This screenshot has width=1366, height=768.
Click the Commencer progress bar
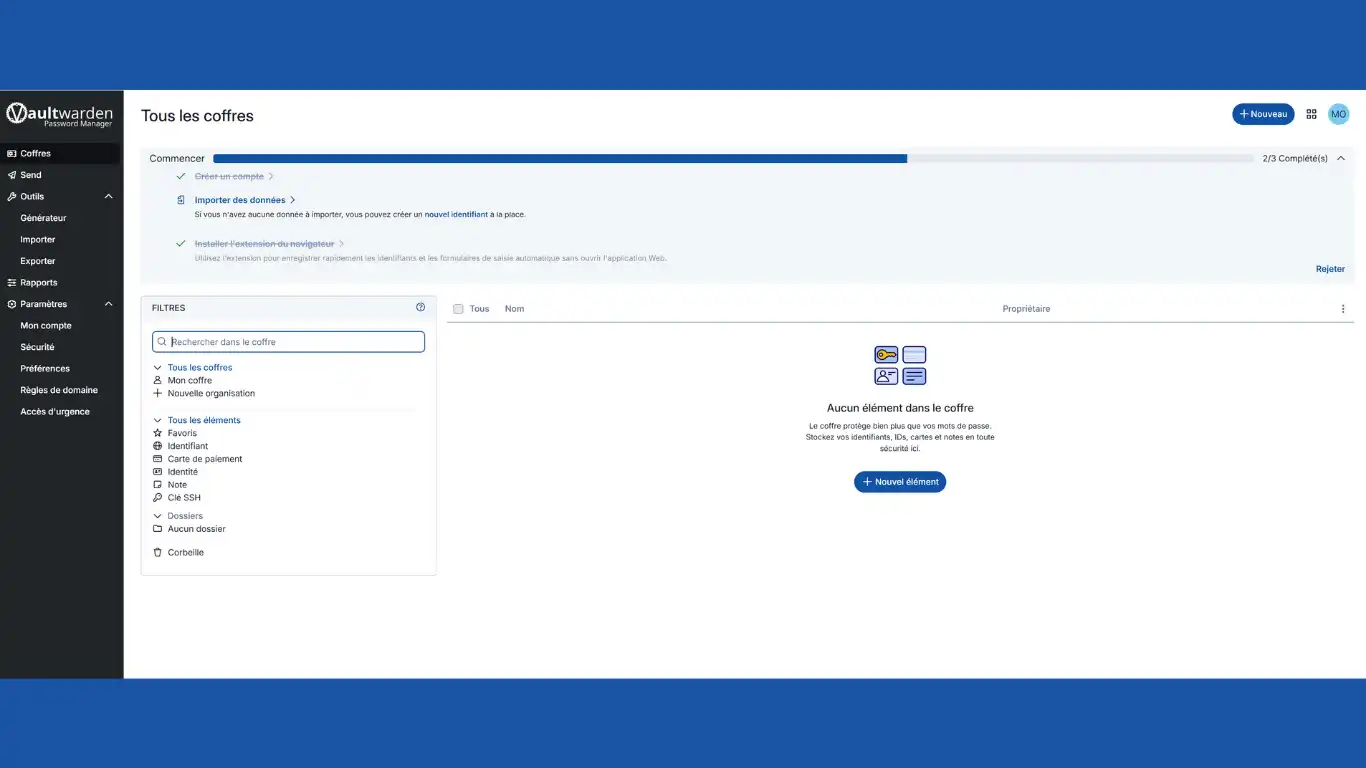[x=732, y=159]
